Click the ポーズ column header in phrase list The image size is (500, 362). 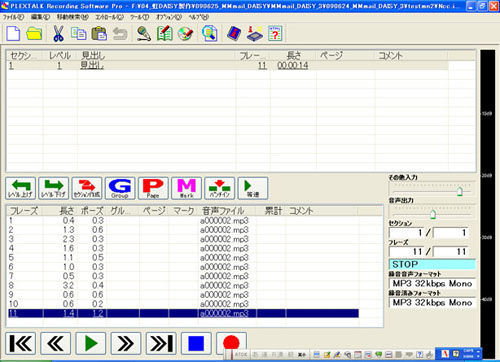click(92, 211)
